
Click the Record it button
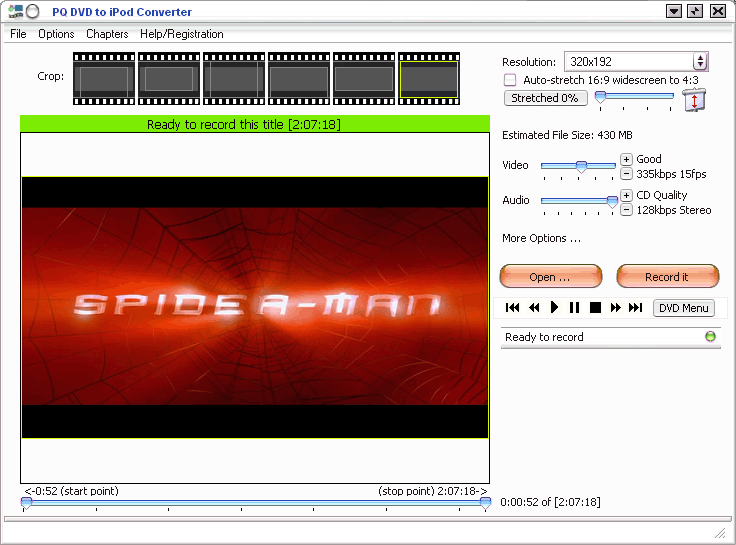click(x=667, y=277)
